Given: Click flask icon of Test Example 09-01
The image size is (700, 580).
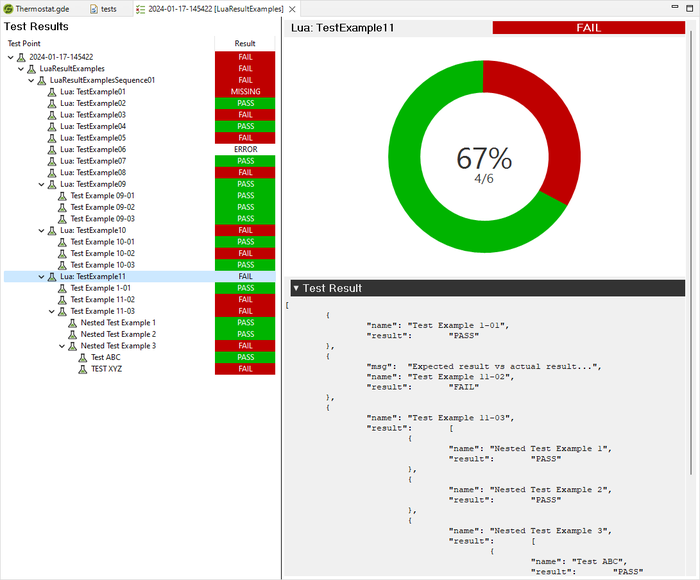Looking at the screenshot, I should click(62, 196).
